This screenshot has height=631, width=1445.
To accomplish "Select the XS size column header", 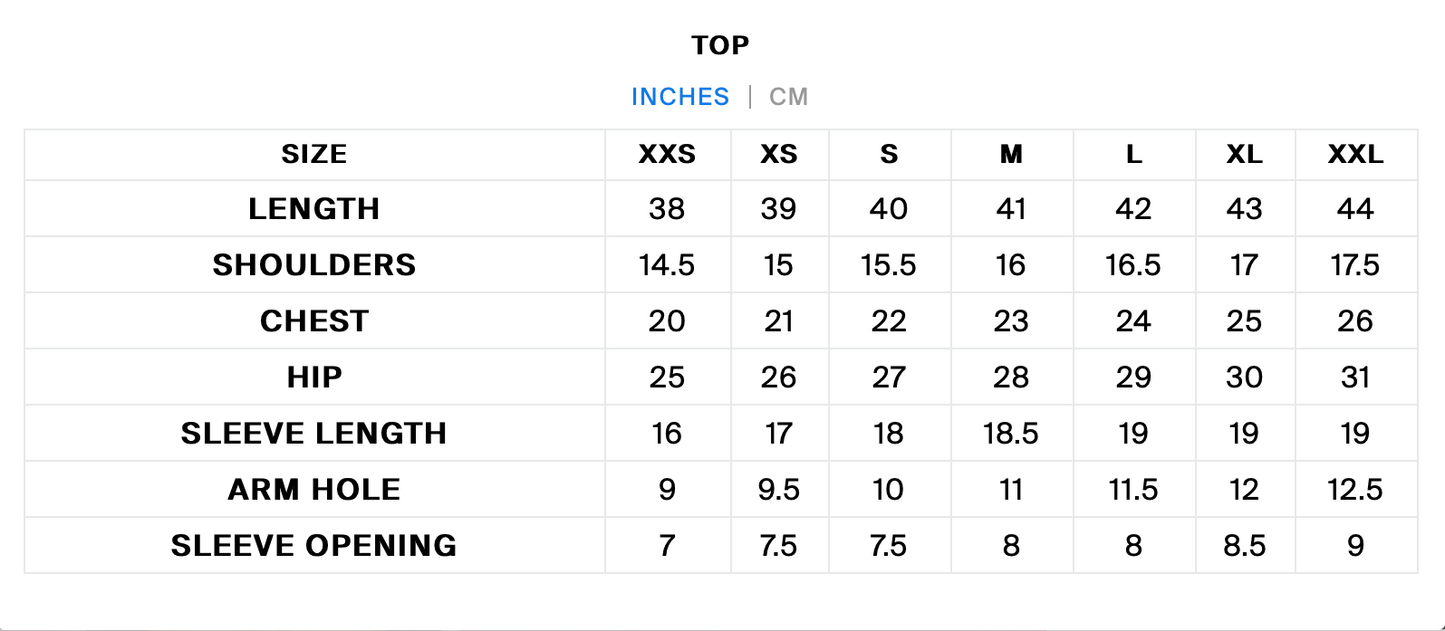I will pyautogui.click(x=779, y=155).
